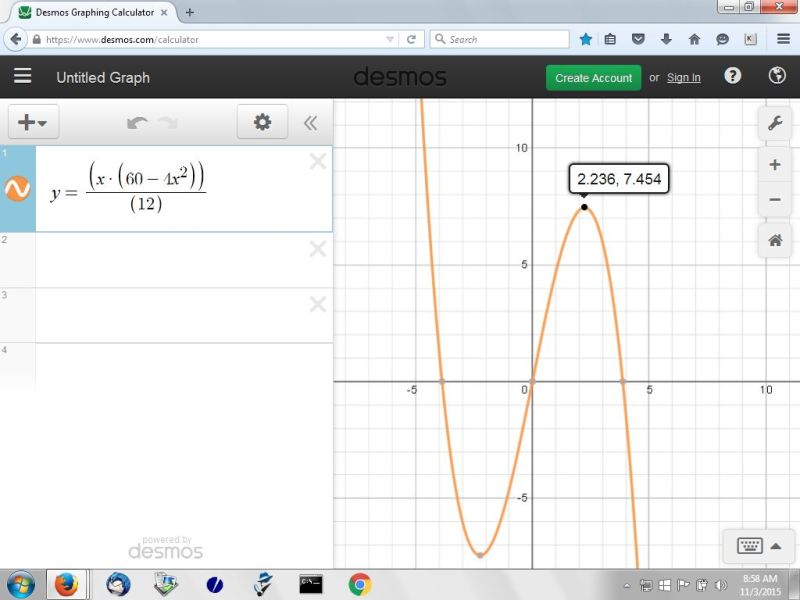
Task: Zoom out of the graph
Action: [775, 199]
